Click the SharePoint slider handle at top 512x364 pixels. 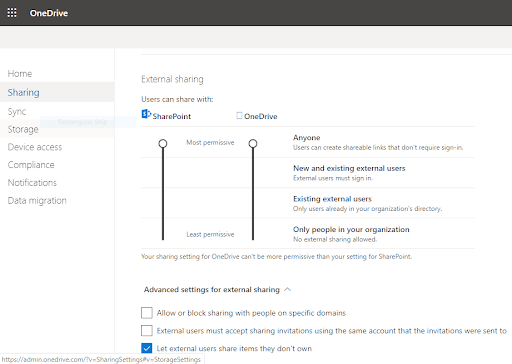(x=163, y=144)
